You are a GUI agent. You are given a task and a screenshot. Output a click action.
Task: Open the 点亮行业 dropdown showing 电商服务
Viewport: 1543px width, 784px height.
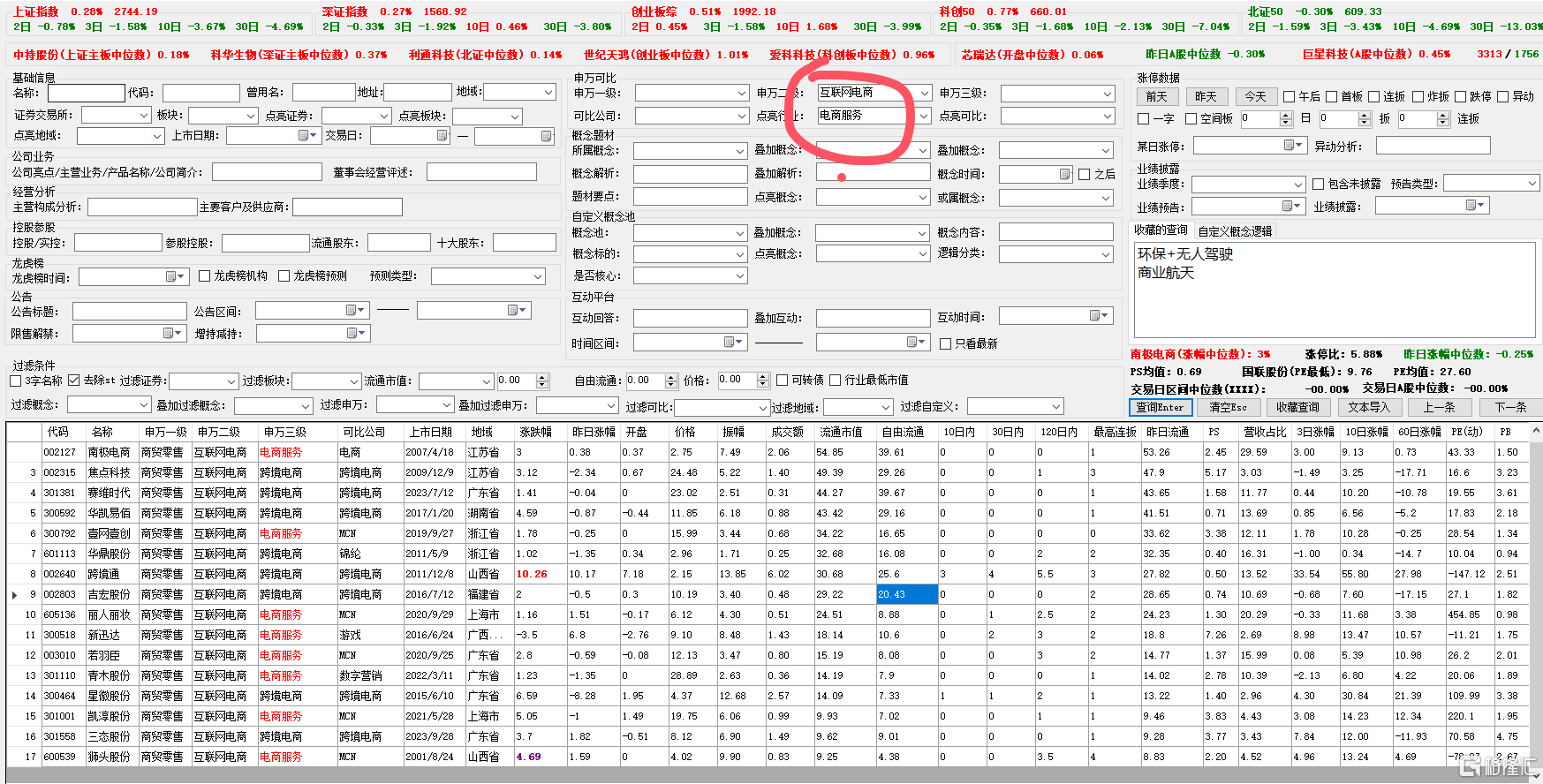924,116
